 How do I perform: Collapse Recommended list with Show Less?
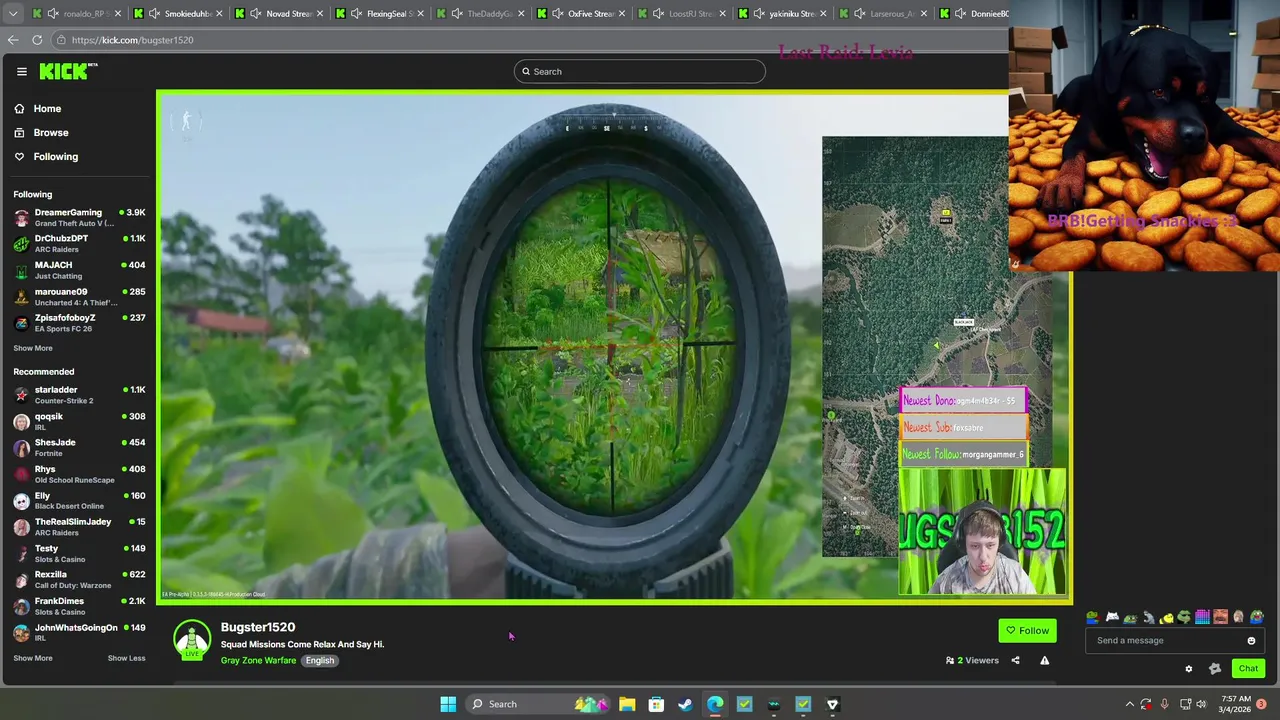[x=126, y=658]
